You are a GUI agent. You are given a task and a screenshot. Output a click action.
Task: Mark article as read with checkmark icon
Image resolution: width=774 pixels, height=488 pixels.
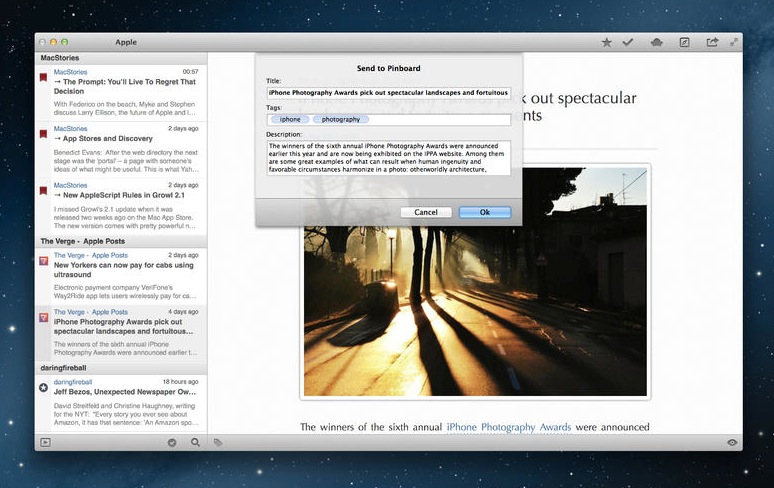pos(628,43)
